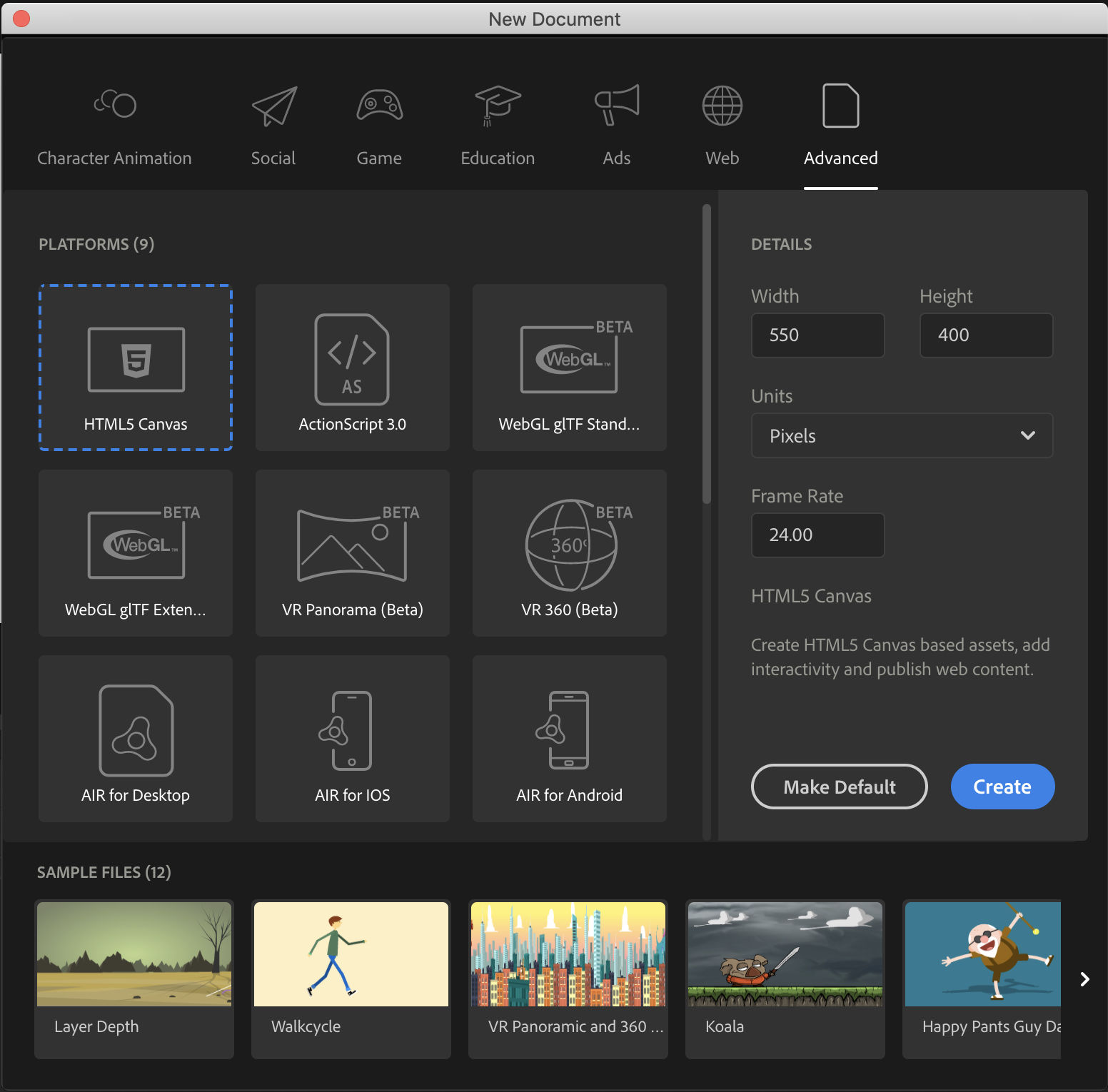
Task: Choose the VR Panorama (Beta) icon
Action: (358, 543)
